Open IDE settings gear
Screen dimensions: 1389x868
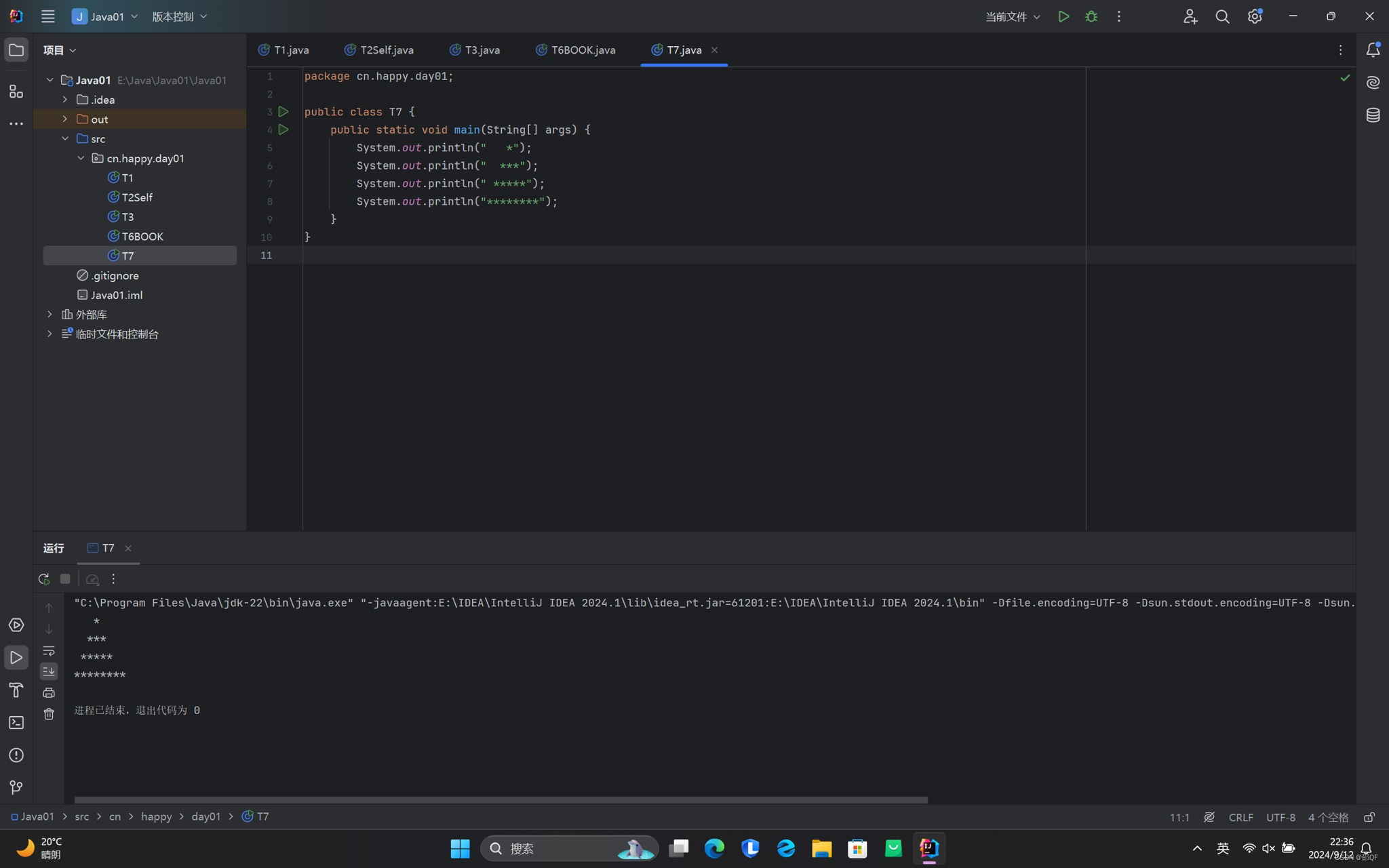[1255, 16]
